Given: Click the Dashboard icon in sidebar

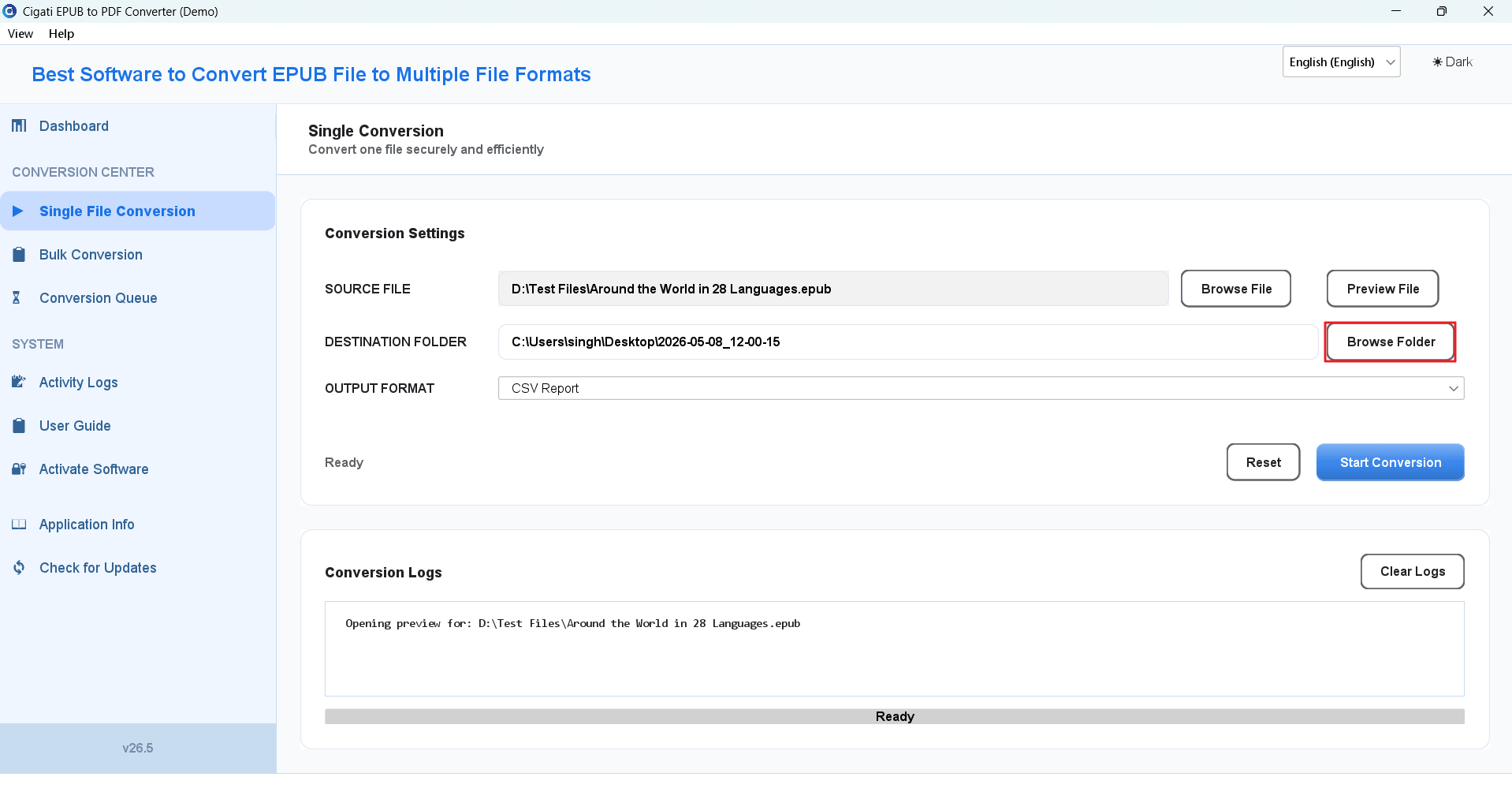Looking at the screenshot, I should 19,126.
